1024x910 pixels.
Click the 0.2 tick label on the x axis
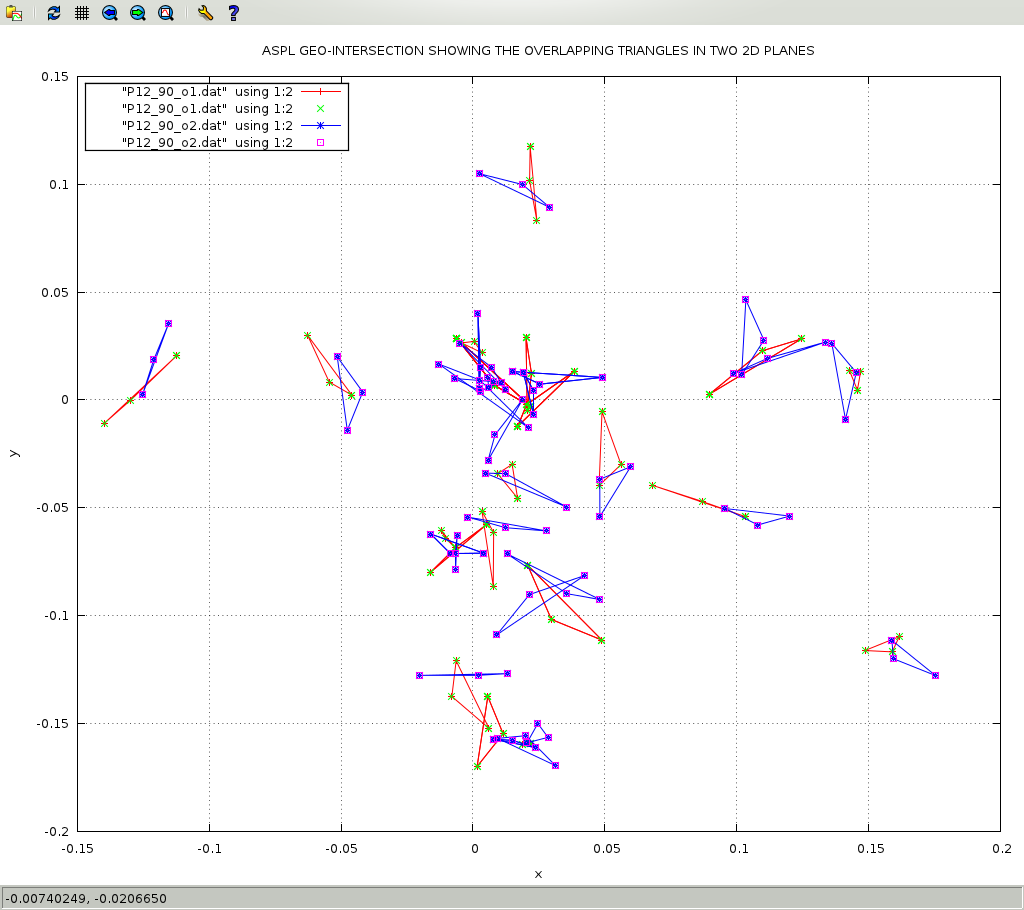(1000, 848)
